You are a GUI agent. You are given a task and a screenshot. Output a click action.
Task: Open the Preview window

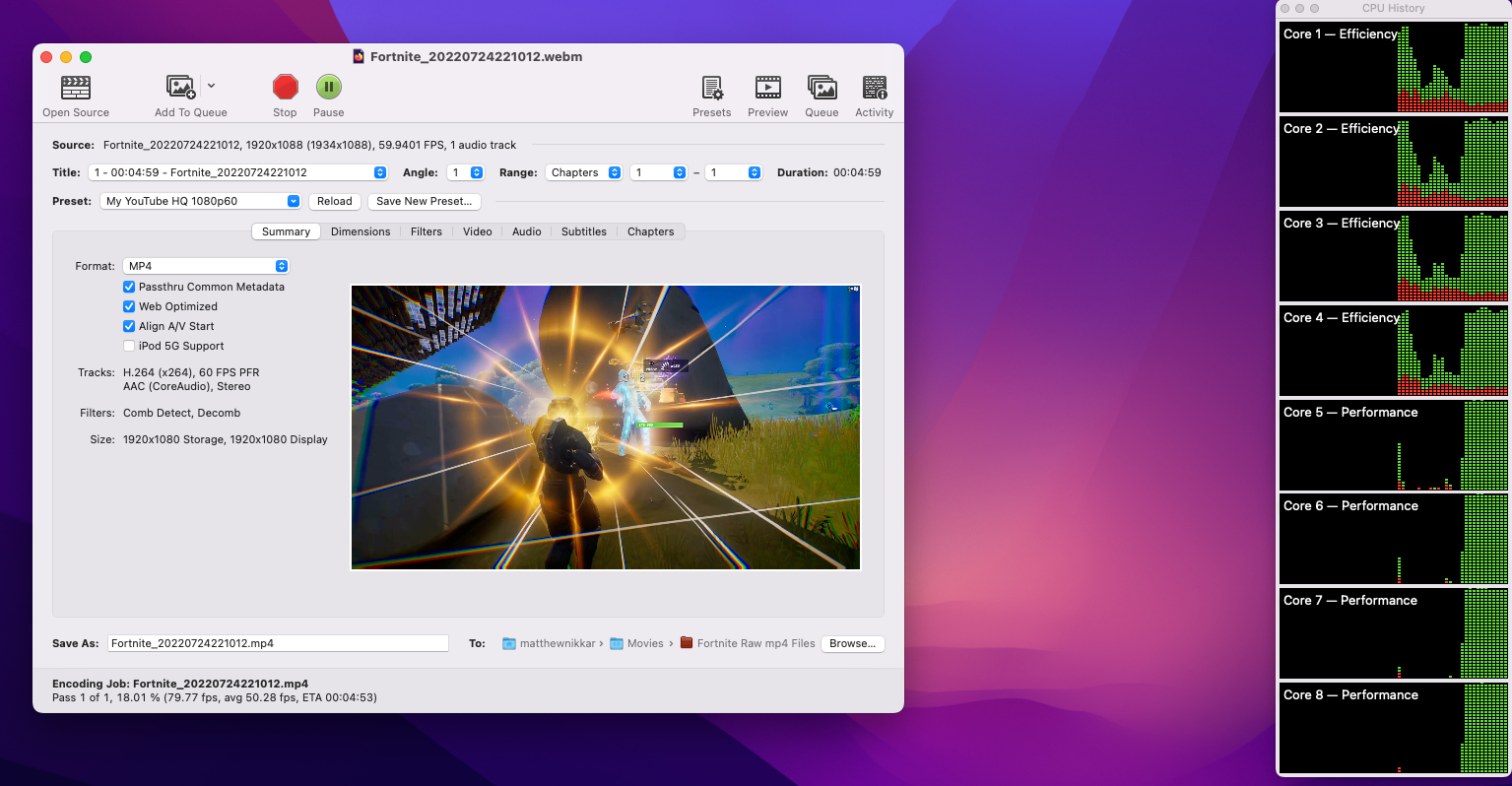point(768,88)
